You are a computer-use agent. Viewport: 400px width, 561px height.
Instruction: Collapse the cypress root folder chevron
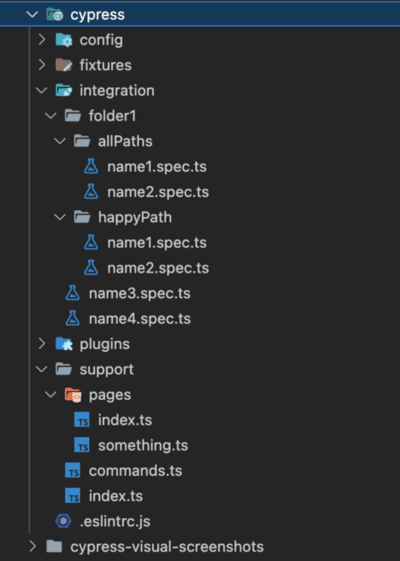[x=32, y=15]
